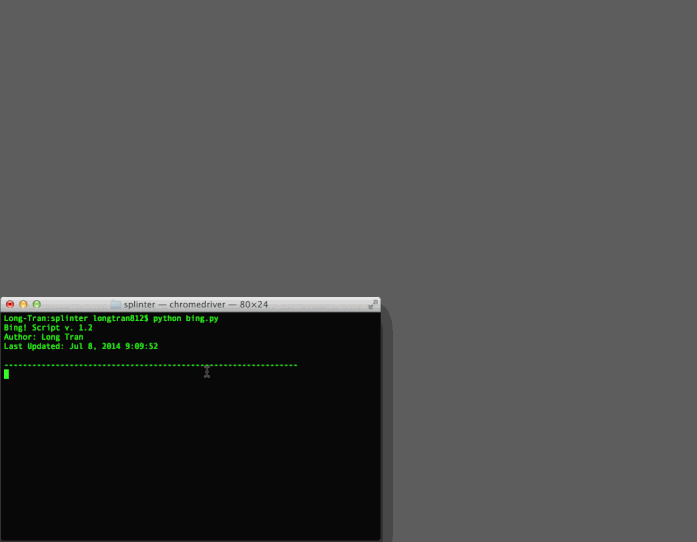Click the 'Last Updated: Jul 8, 2014 9:09:52' line
697x542 pixels.
81,346
